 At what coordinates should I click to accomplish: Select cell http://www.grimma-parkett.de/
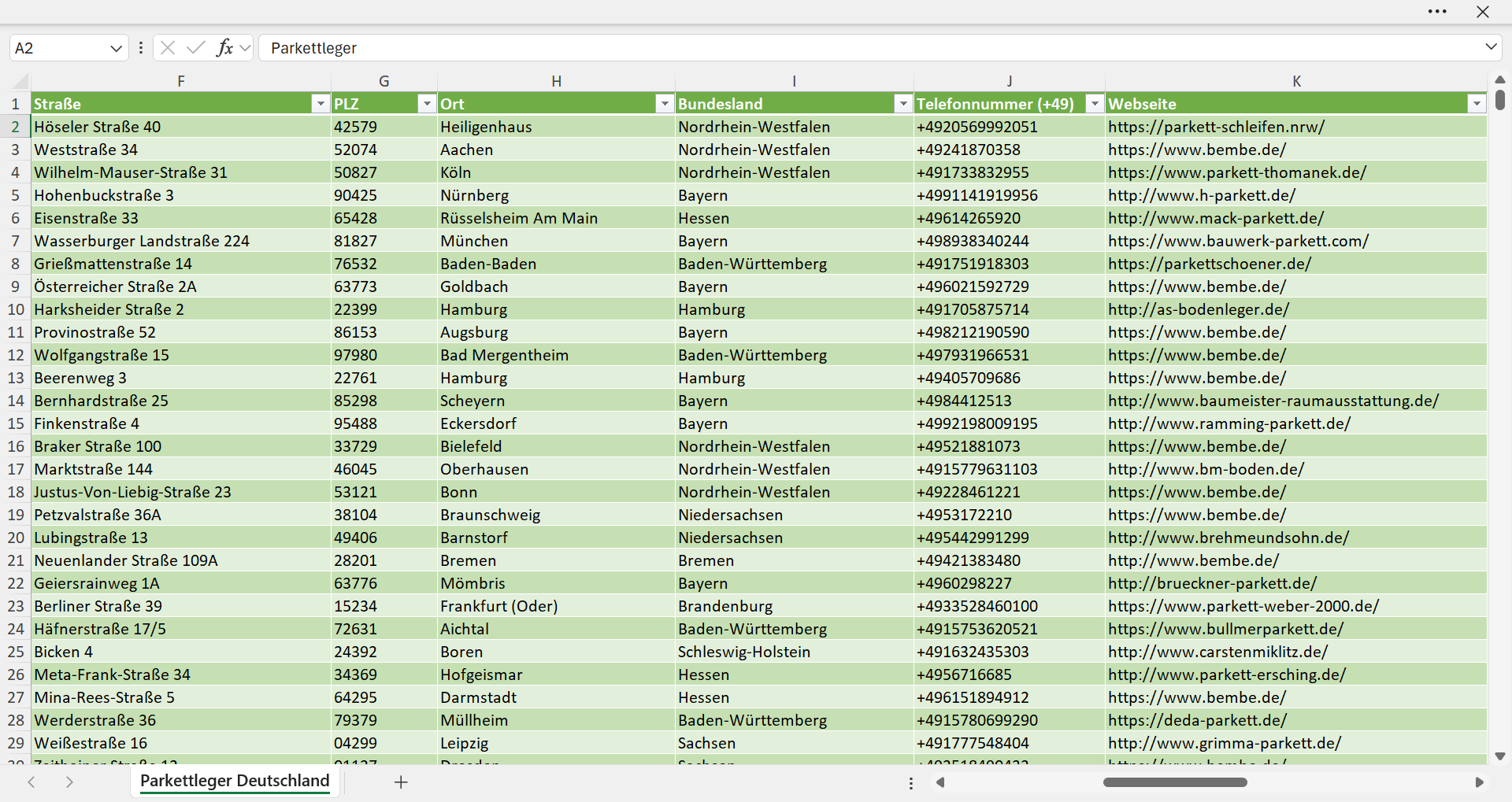click(x=1296, y=743)
